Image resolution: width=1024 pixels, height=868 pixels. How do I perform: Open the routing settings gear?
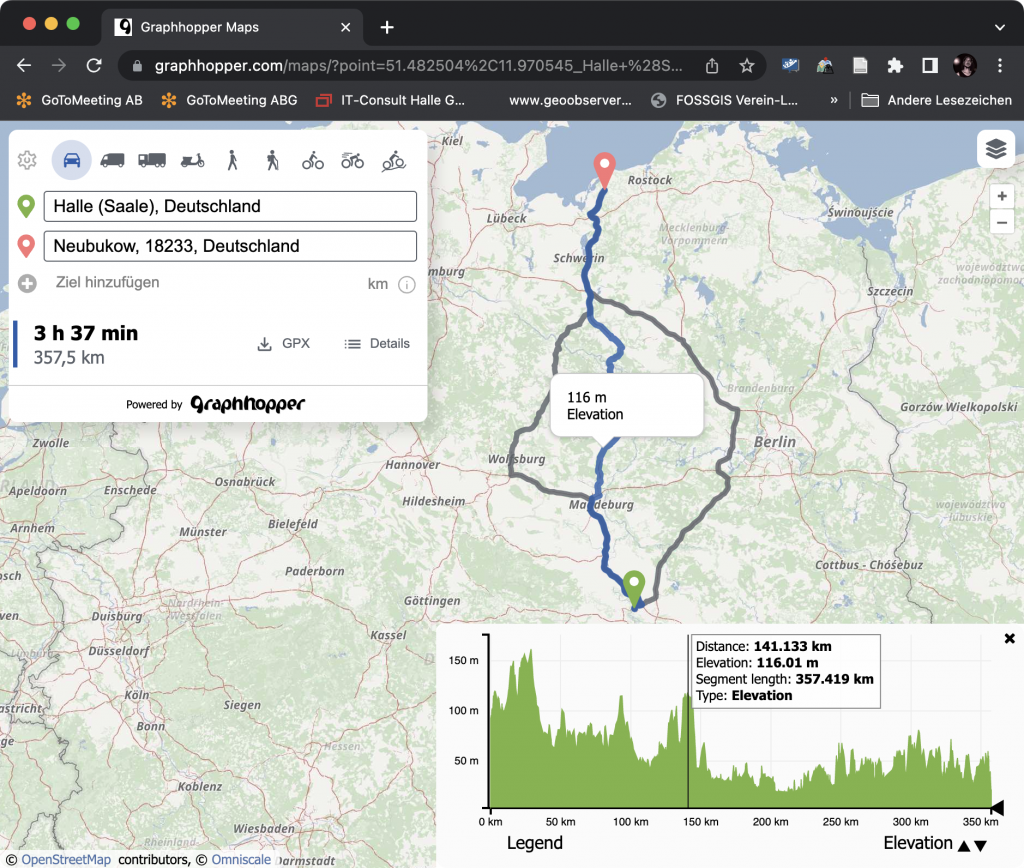[x=28, y=160]
